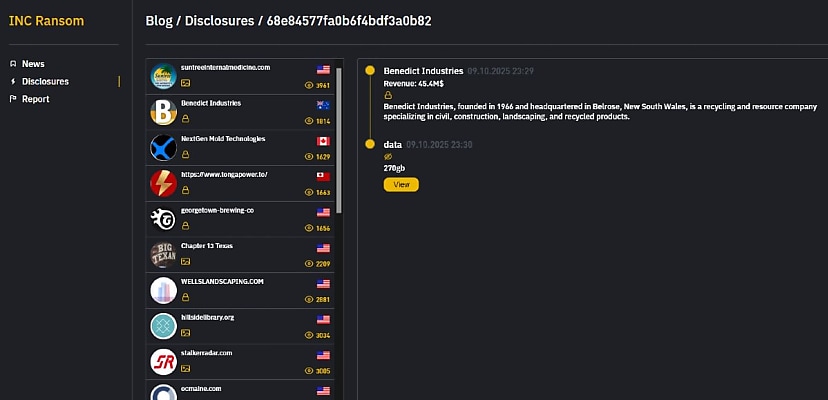Click the lock icon under tongapower.to

pos(185,190)
